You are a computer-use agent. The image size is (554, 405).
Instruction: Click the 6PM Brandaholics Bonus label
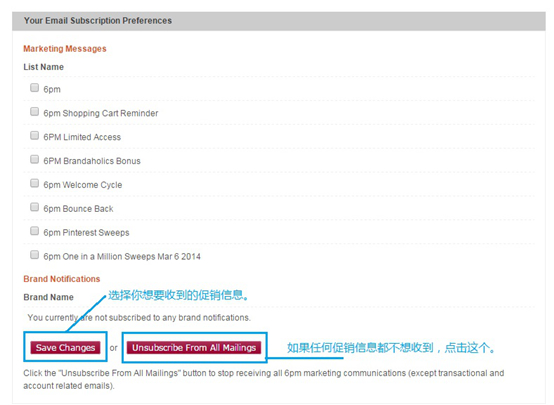(x=92, y=161)
